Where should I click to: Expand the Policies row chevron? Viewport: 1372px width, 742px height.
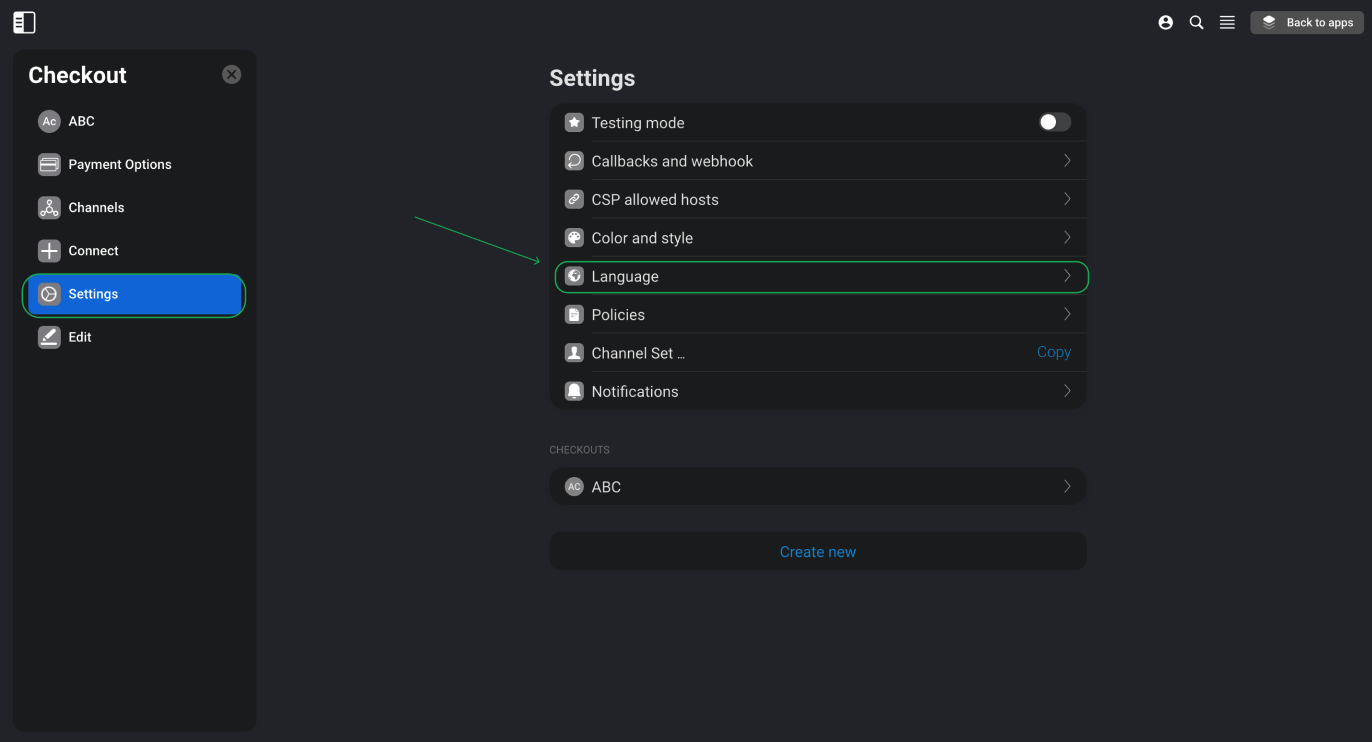(x=1067, y=314)
